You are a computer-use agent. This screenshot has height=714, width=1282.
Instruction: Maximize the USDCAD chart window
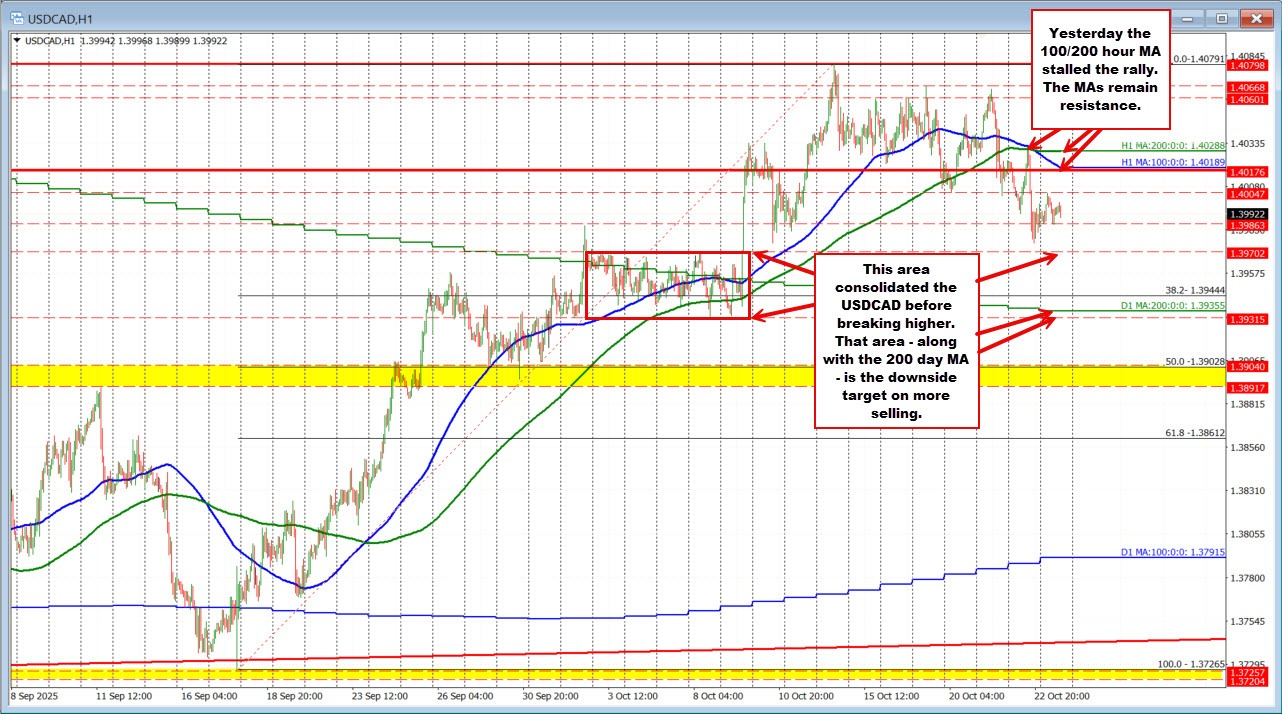tap(1221, 17)
